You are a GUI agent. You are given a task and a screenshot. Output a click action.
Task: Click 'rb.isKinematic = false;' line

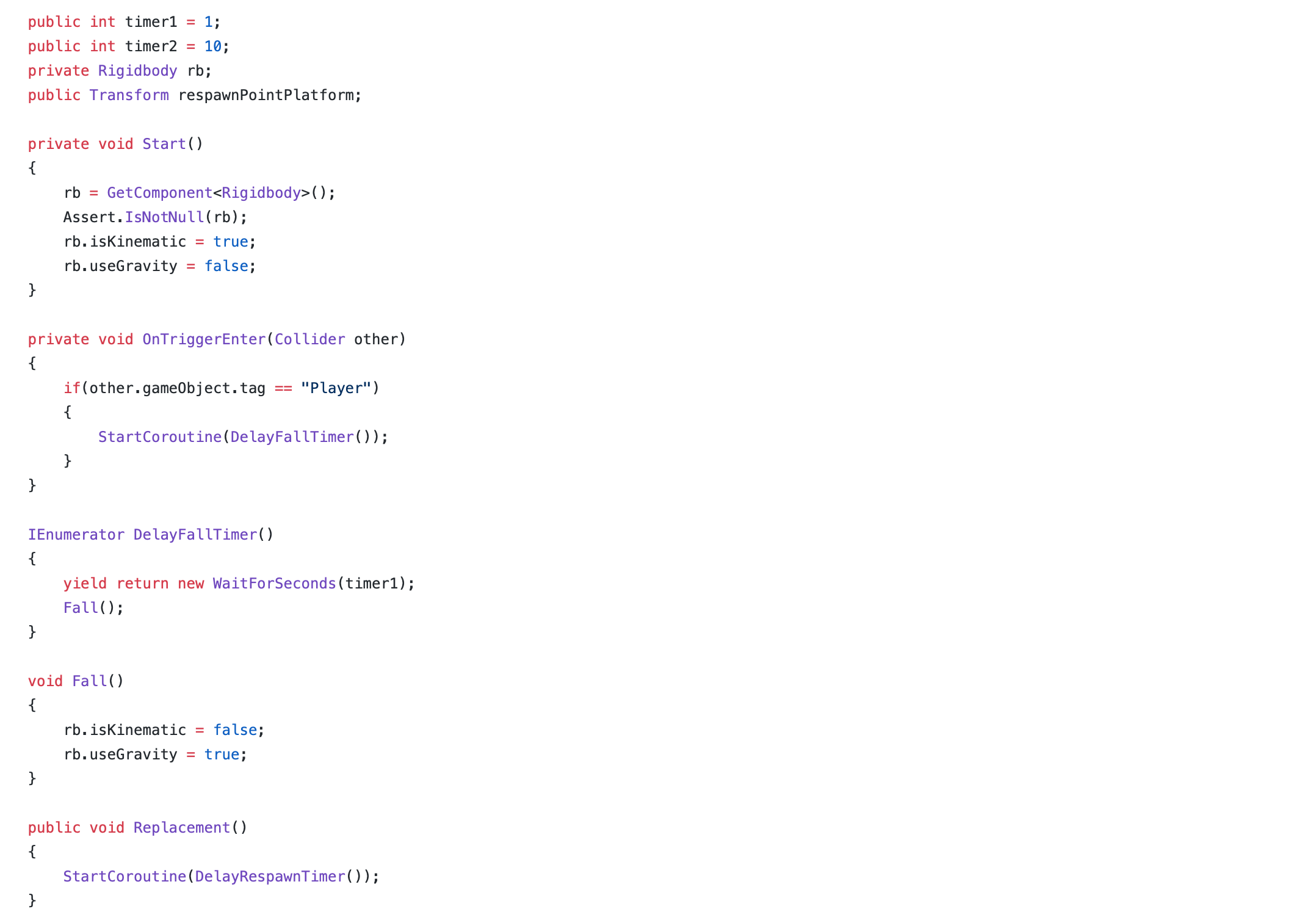click(x=164, y=730)
